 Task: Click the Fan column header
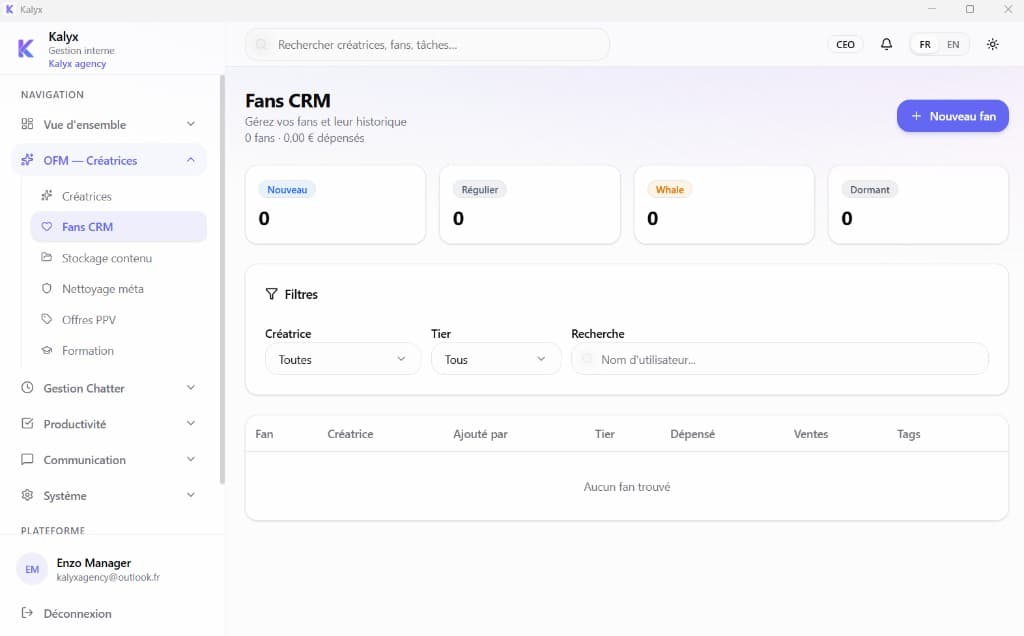[264, 434]
